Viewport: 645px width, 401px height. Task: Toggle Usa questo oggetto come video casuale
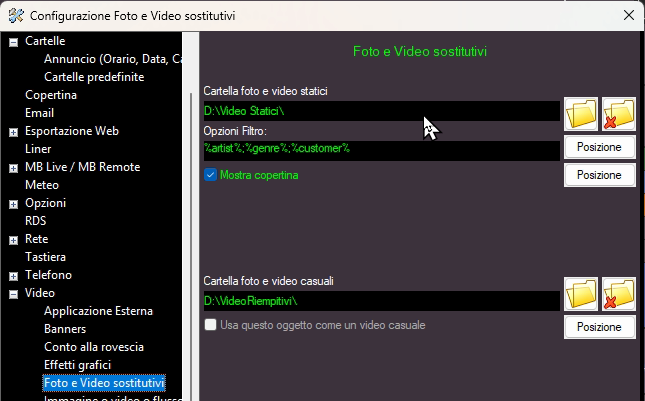click(x=210, y=325)
